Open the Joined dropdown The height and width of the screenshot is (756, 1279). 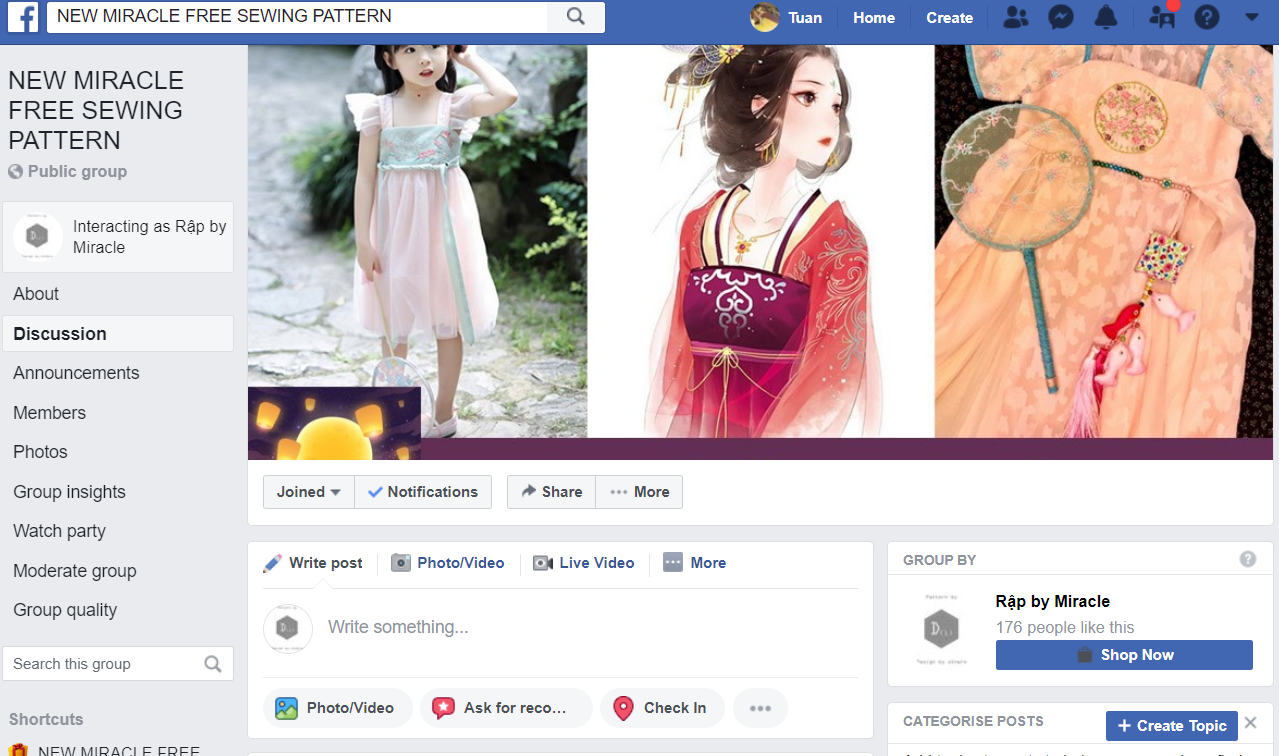tap(309, 492)
